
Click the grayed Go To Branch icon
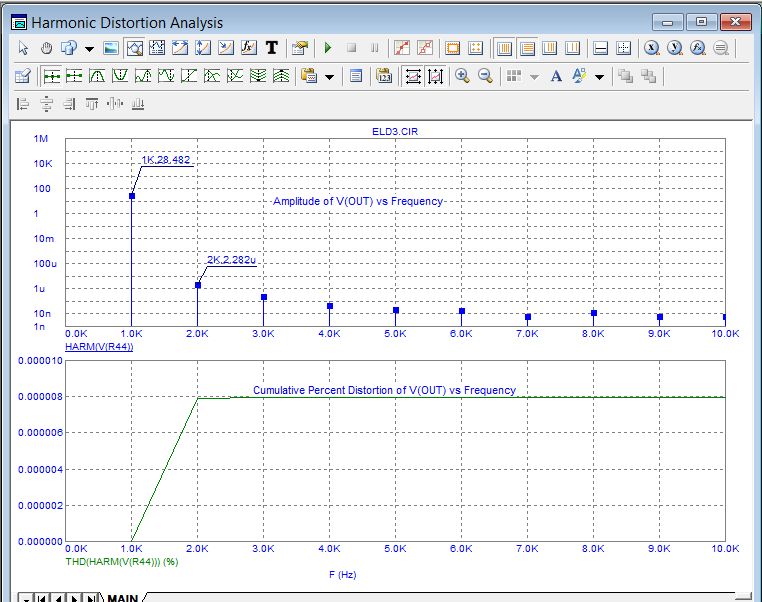click(x=721, y=48)
